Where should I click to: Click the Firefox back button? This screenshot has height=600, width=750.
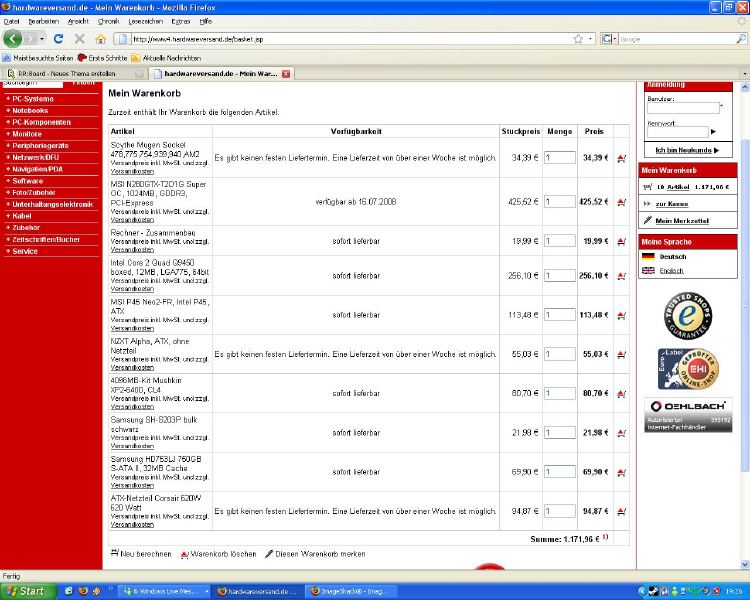point(12,39)
